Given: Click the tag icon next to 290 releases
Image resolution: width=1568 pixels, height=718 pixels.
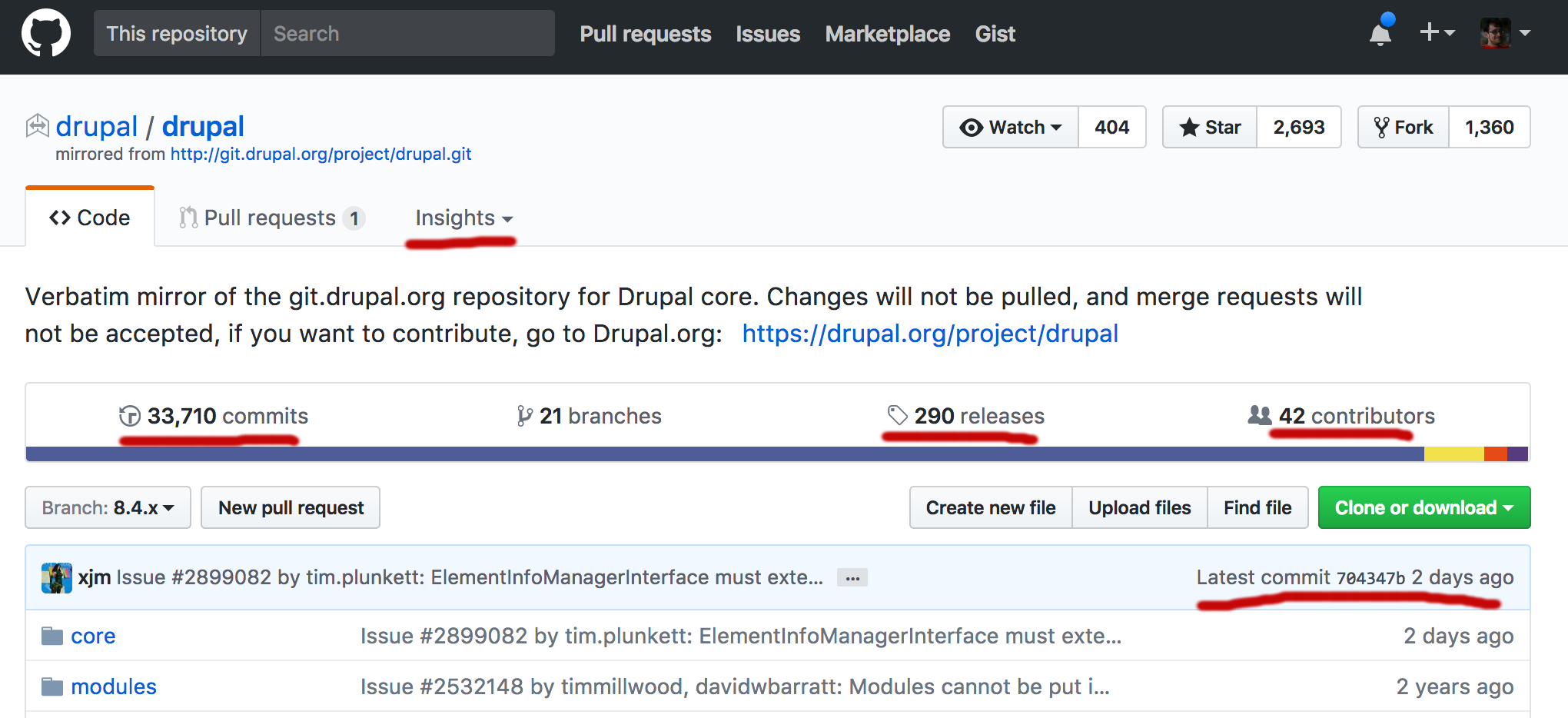Looking at the screenshot, I should 897,415.
